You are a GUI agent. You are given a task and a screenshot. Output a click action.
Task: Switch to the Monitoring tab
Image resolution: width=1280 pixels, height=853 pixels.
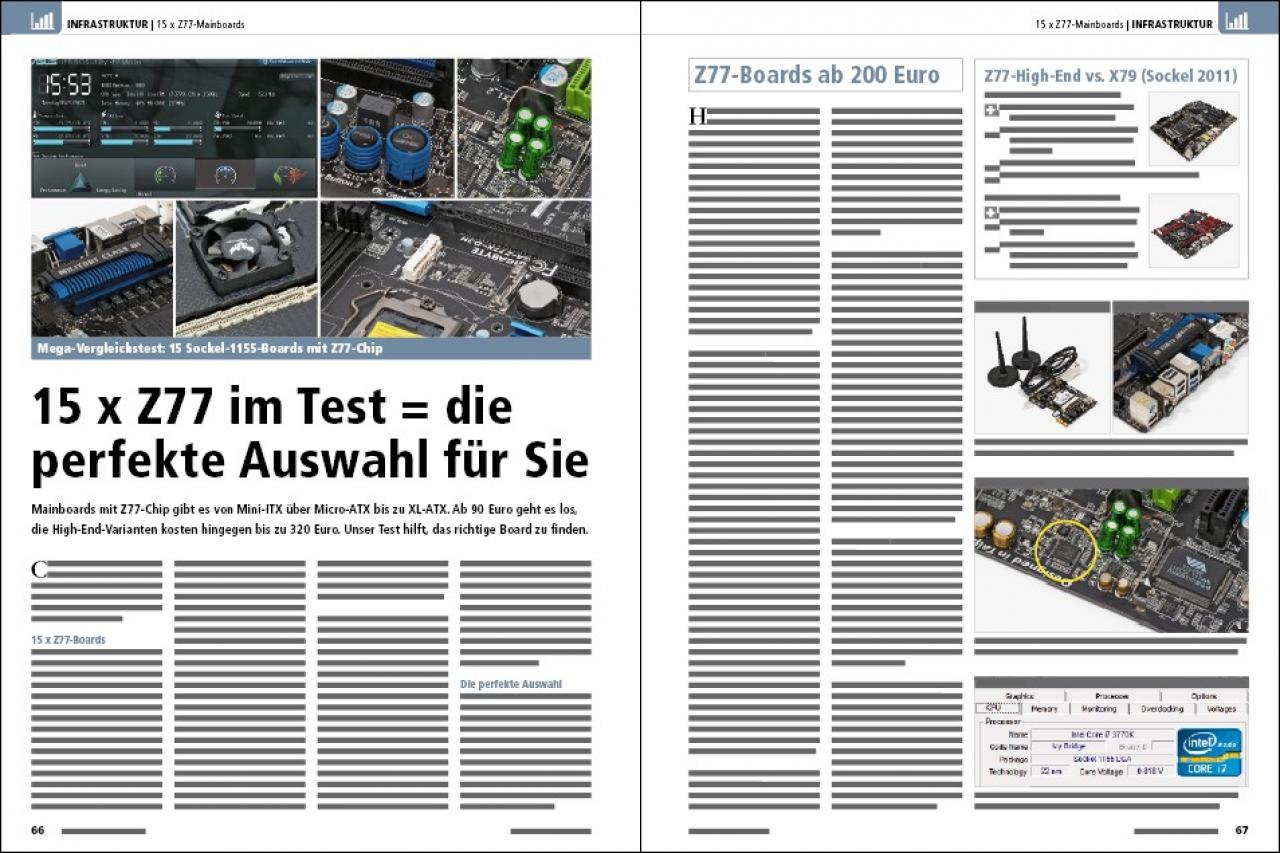tap(1099, 709)
